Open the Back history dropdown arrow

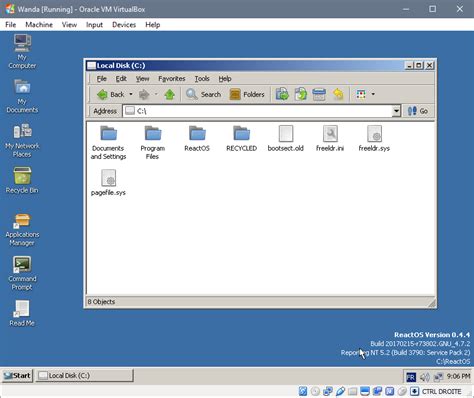click(x=131, y=94)
